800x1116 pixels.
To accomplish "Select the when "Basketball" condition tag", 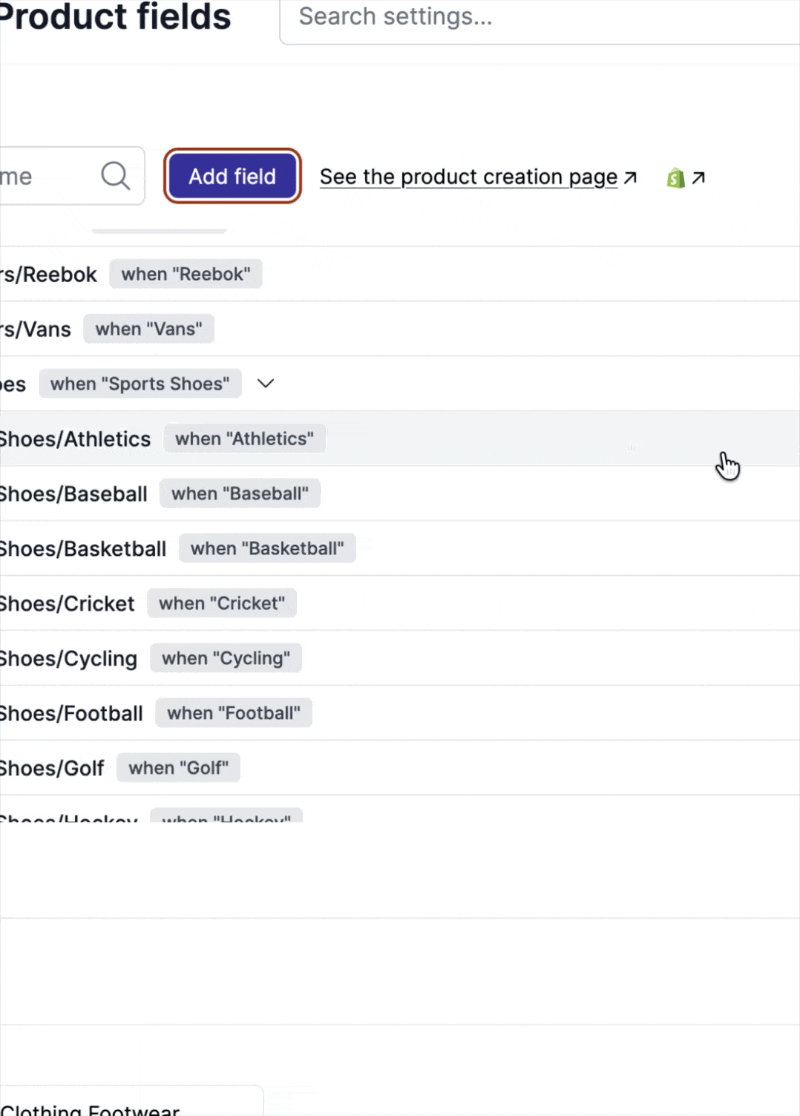I will (x=267, y=548).
